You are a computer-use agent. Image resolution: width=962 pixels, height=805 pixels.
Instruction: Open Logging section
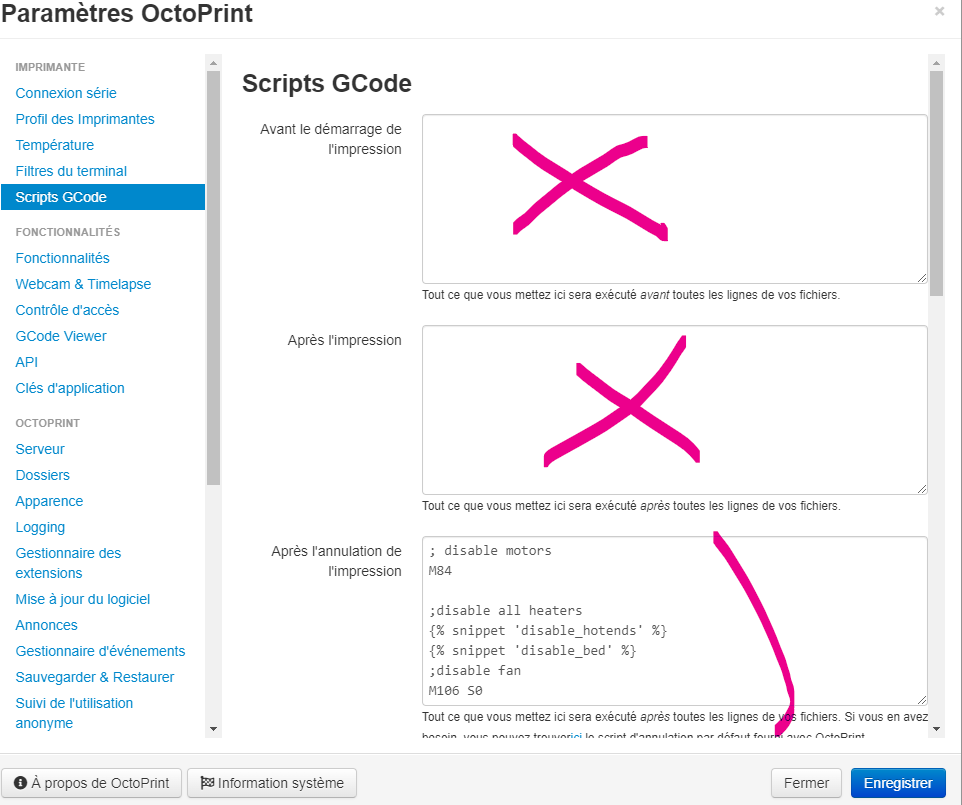tap(40, 527)
